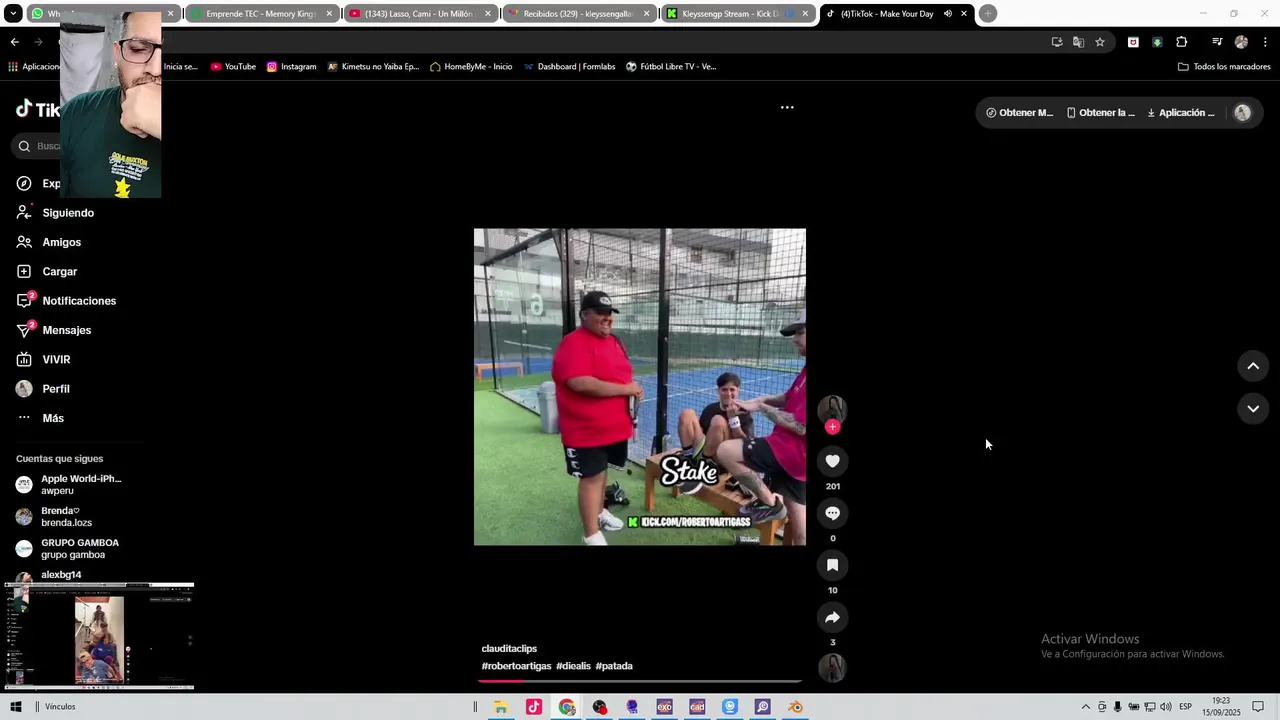Open the tab search dropdown arrow

click(x=13, y=14)
